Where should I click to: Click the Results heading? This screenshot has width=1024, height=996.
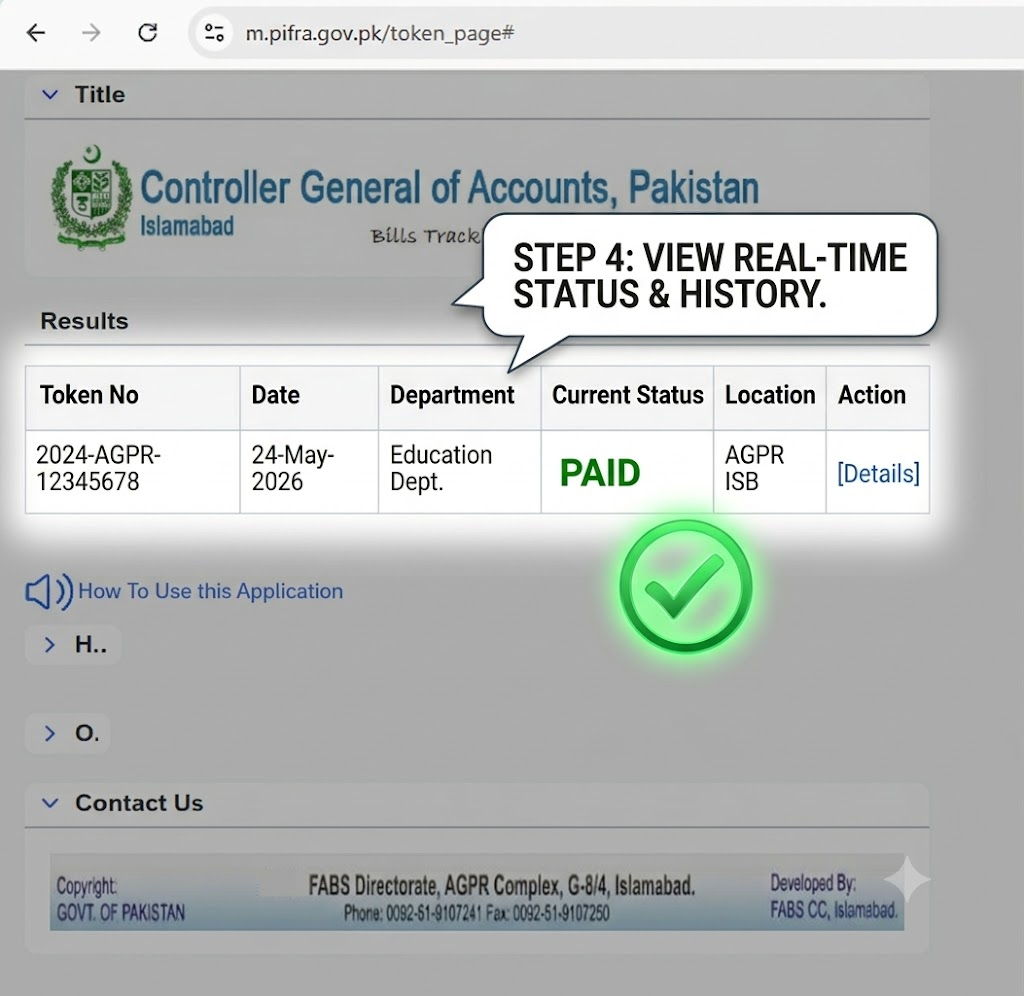[x=84, y=321]
